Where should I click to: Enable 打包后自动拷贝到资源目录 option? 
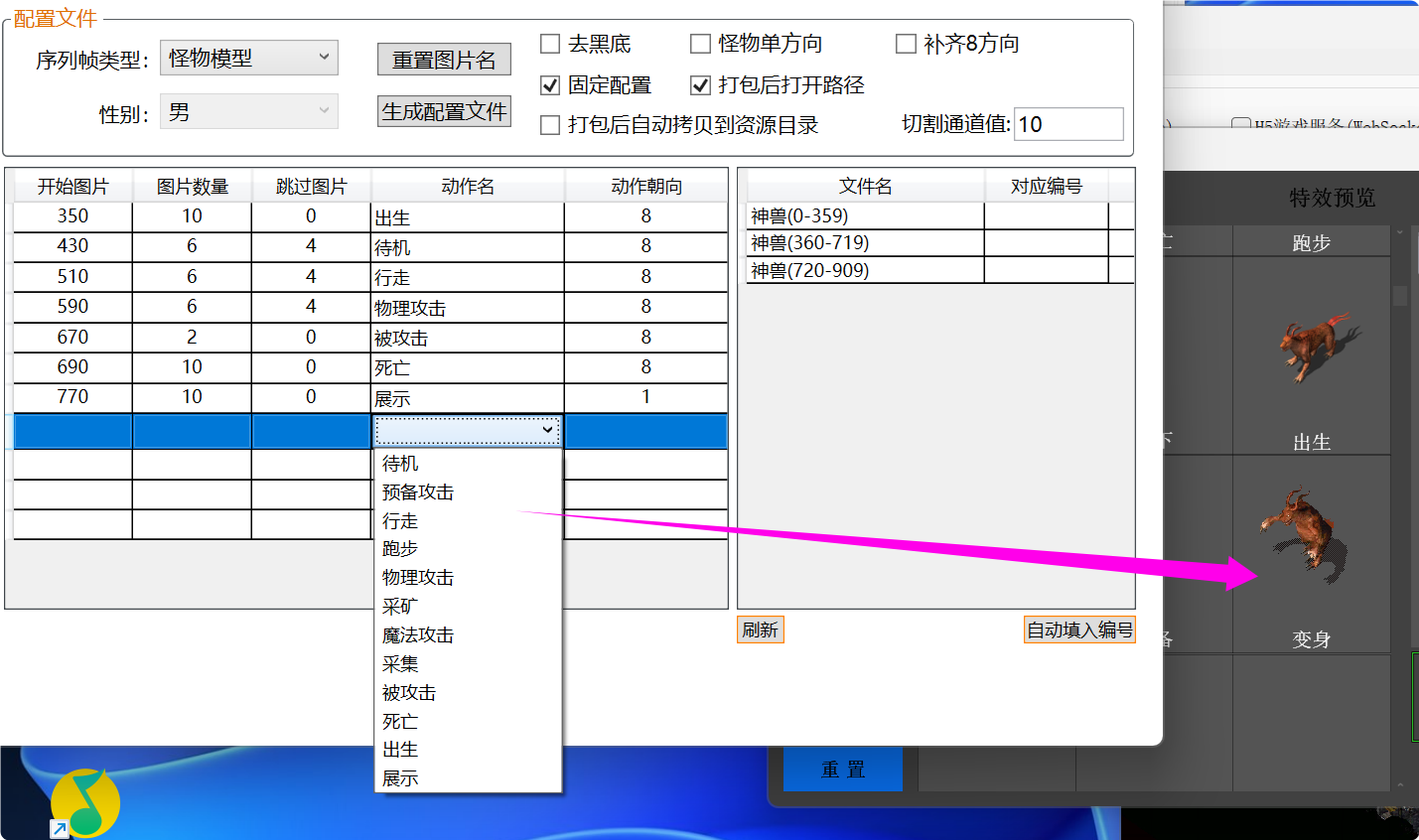[x=550, y=124]
